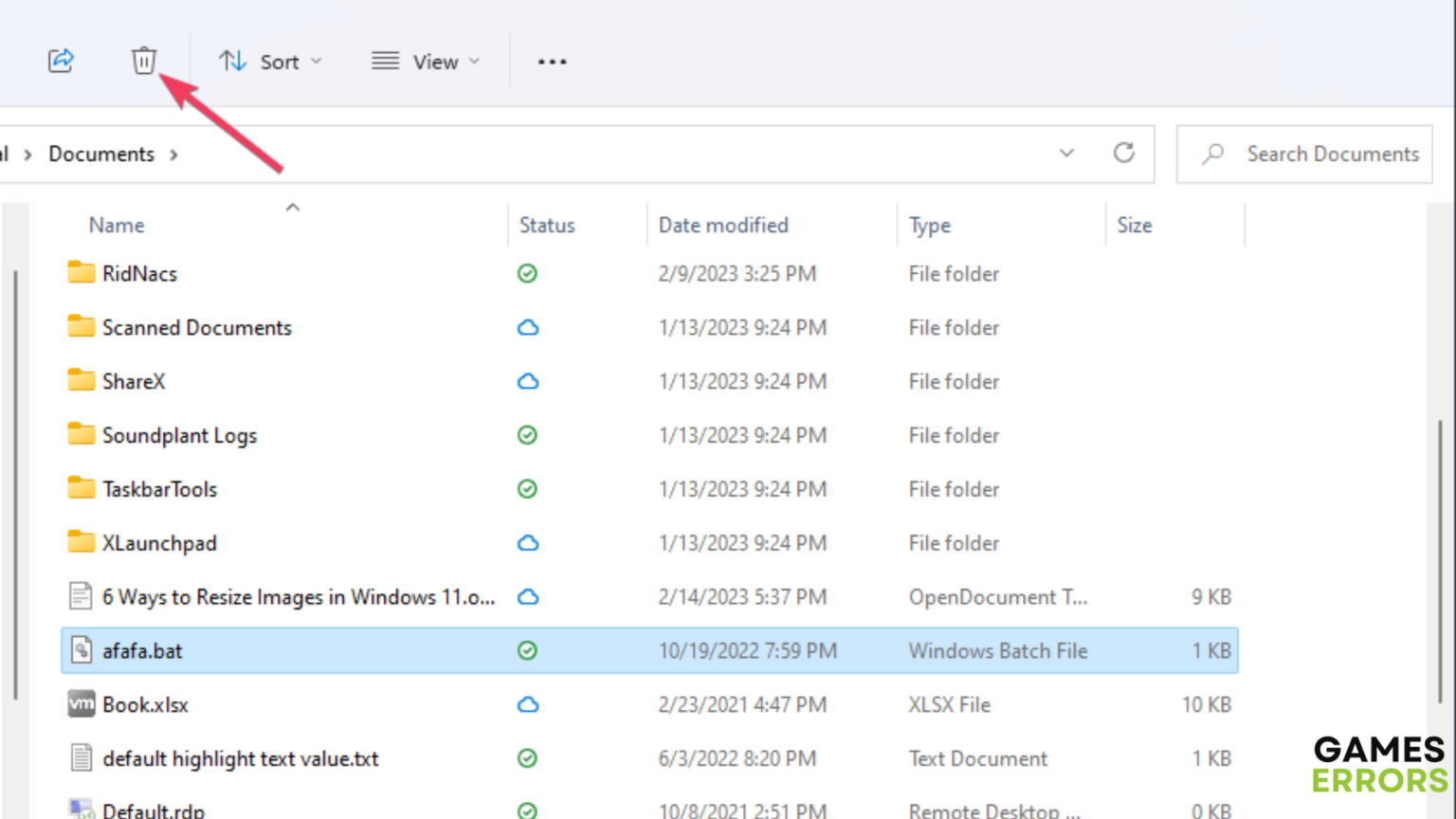
Task: Click the Delete trash can icon
Action: click(143, 61)
